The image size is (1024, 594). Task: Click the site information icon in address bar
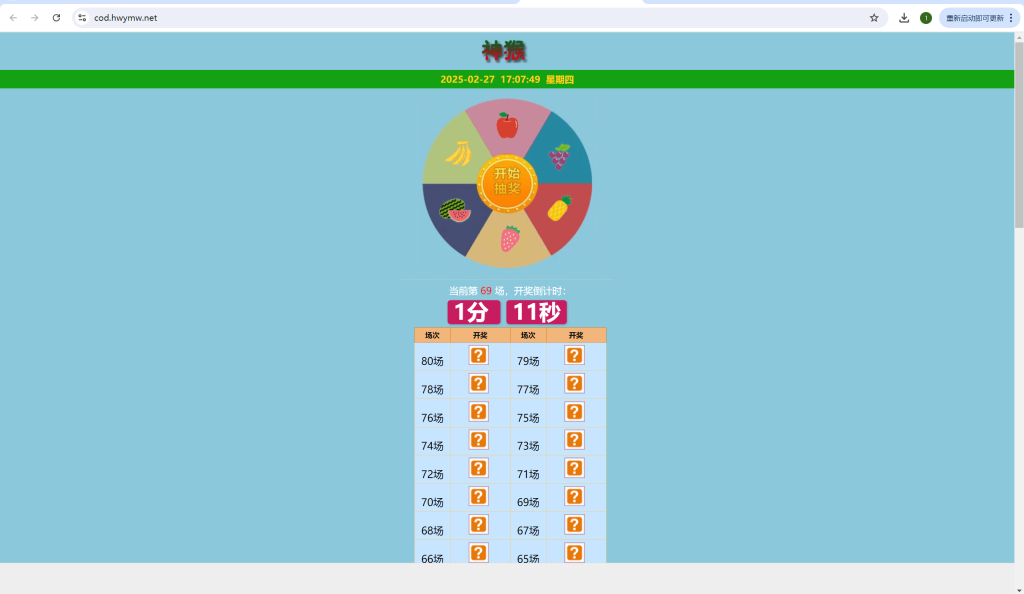82,18
